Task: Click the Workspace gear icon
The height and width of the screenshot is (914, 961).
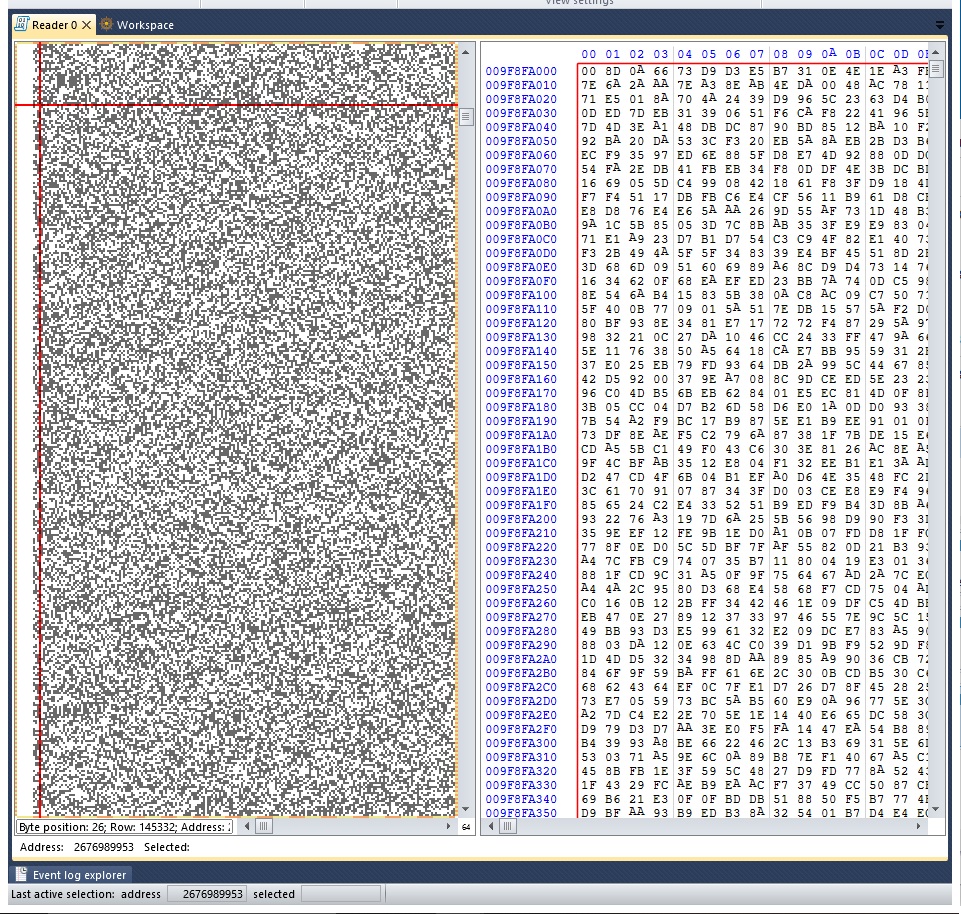Action: (106, 25)
